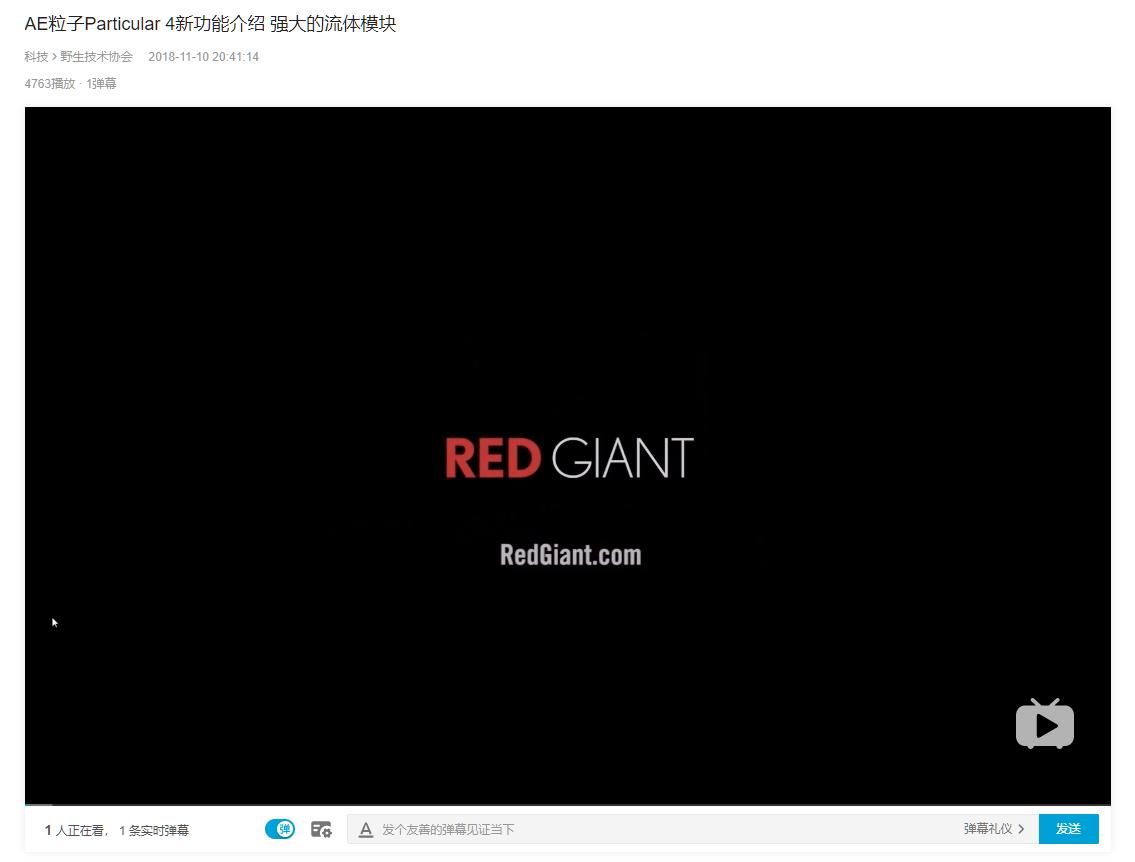Click the video progress bar

(568, 804)
